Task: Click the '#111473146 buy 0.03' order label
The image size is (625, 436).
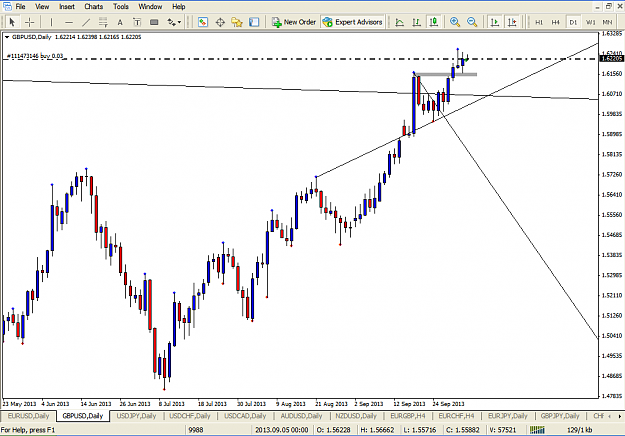Action: (35, 56)
